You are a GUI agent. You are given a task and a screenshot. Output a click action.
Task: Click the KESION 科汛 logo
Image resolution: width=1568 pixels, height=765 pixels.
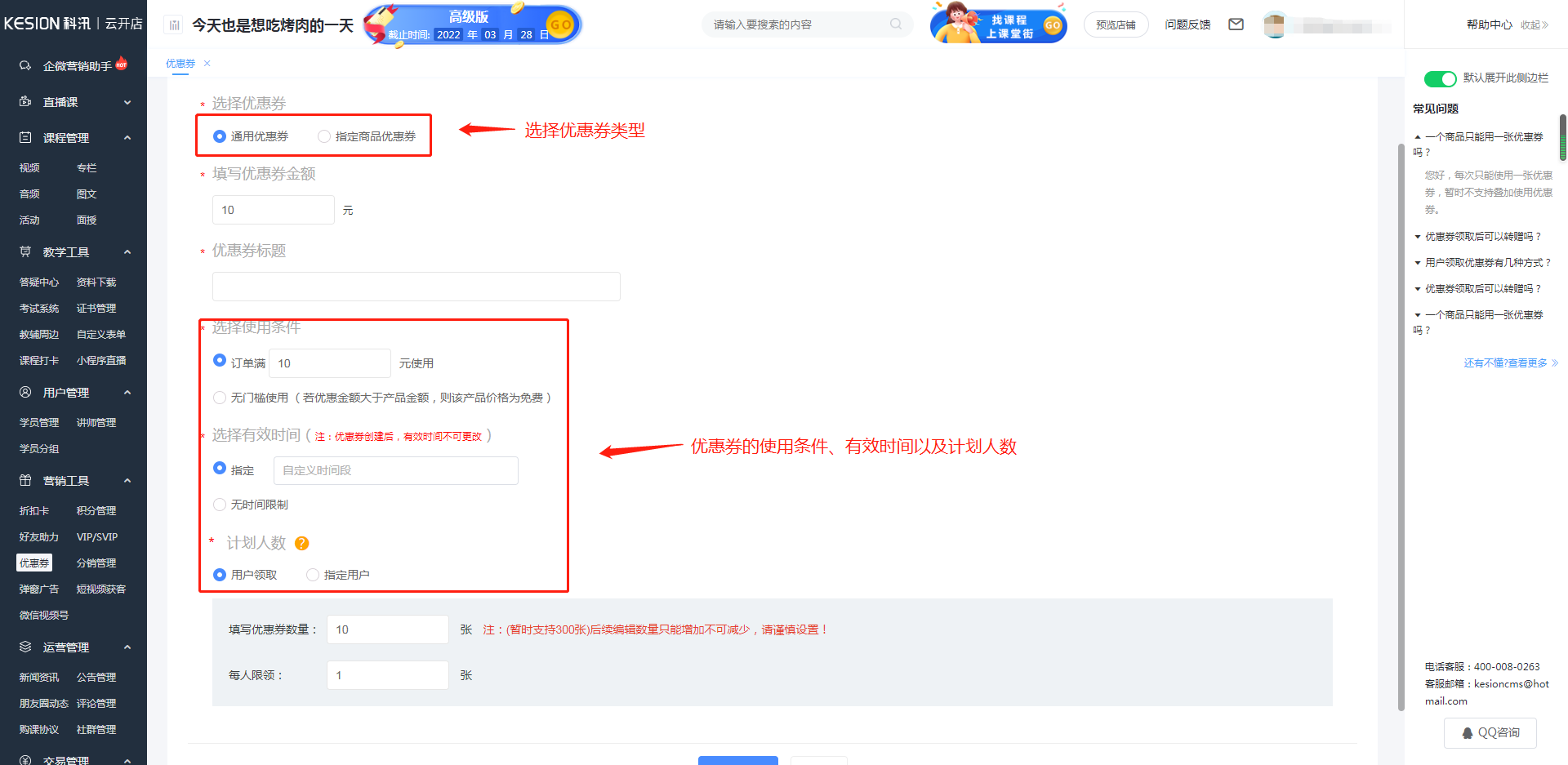(x=47, y=24)
